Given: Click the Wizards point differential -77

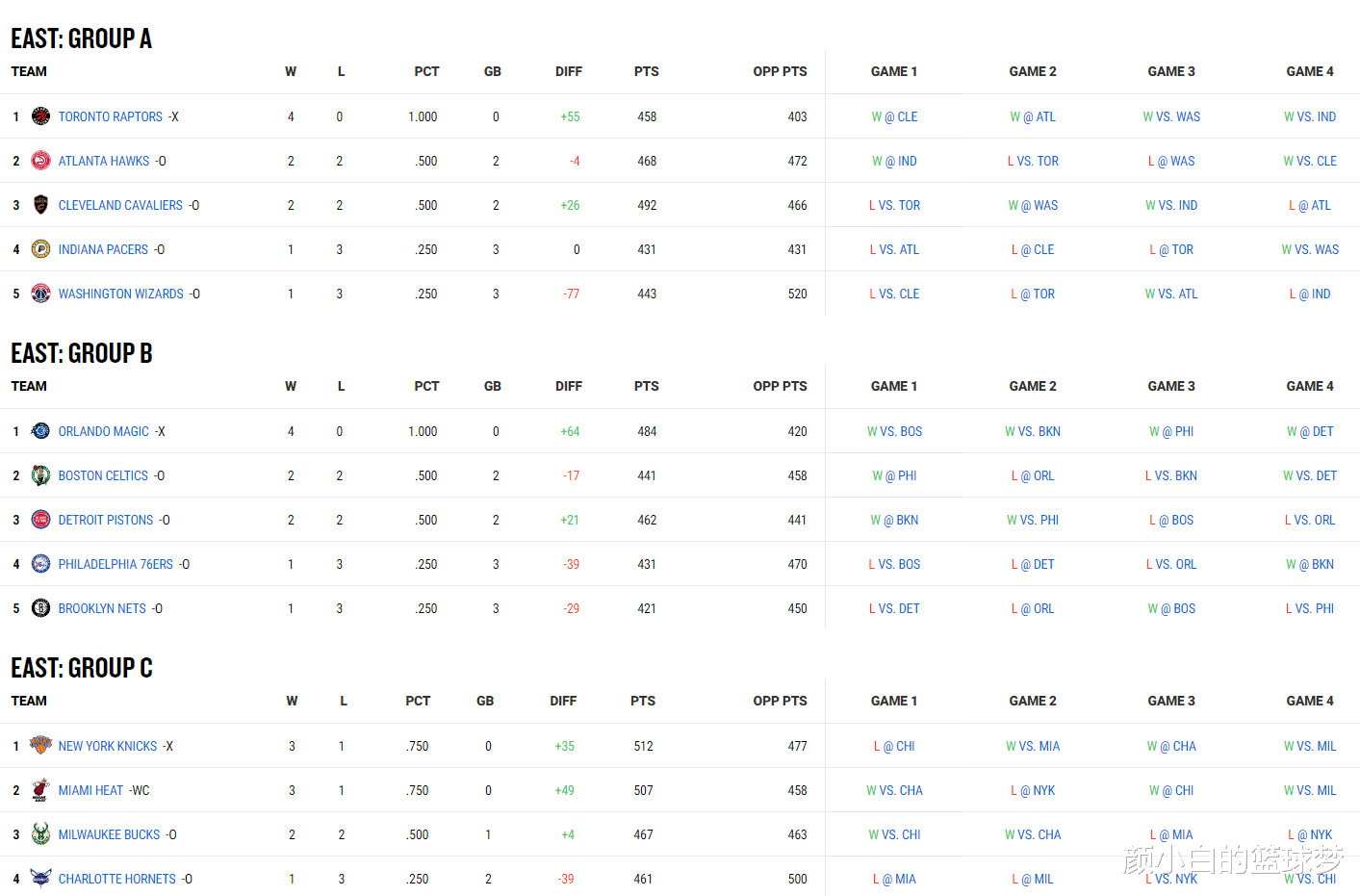Looking at the screenshot, I should [x=572, y=294].
